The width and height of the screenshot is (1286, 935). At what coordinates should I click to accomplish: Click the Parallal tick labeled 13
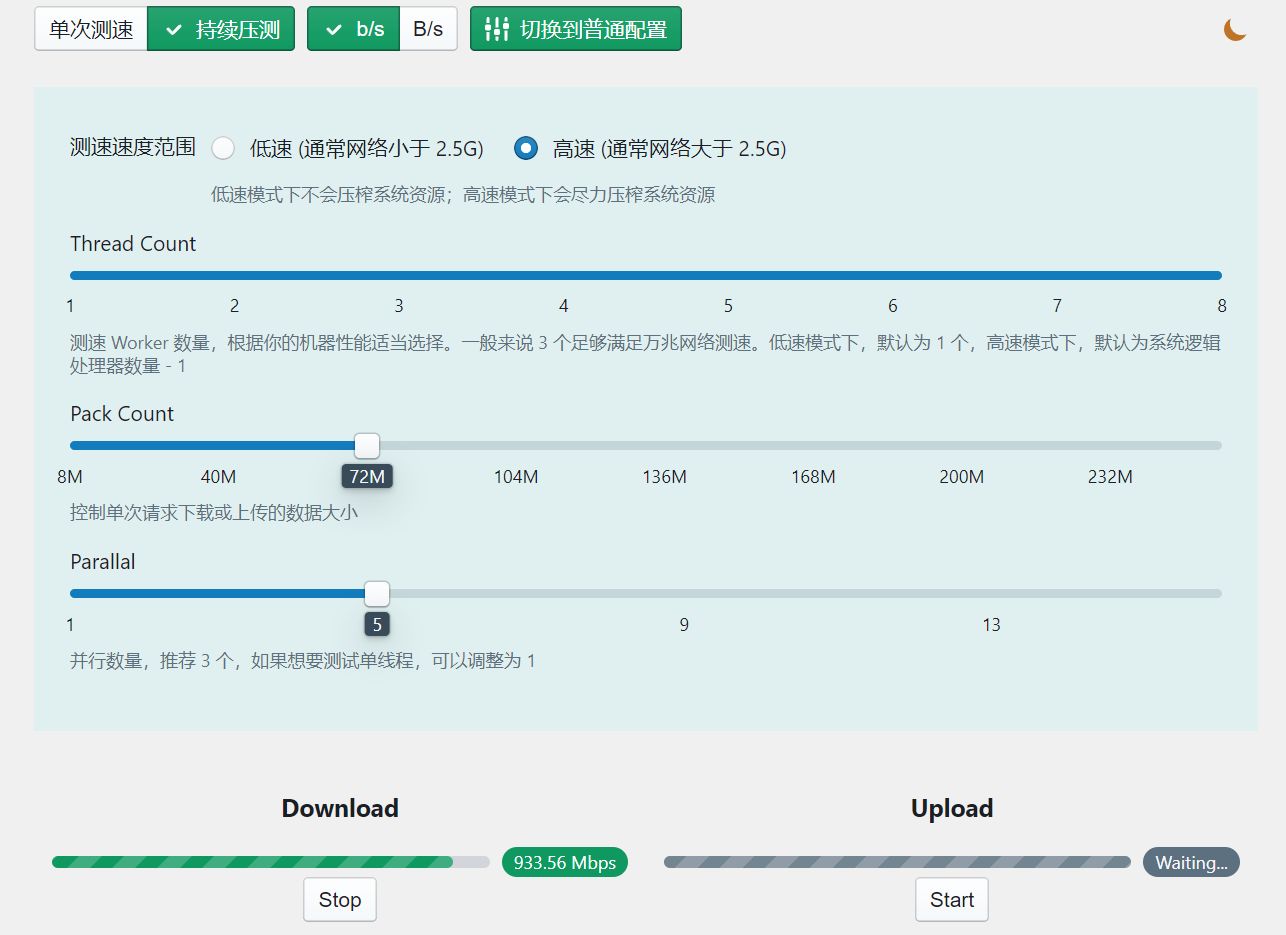click(991, 625)
